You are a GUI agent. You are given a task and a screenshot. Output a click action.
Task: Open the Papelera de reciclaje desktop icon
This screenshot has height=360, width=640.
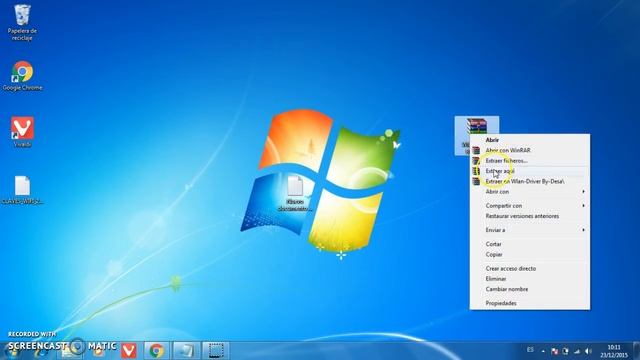22,22
